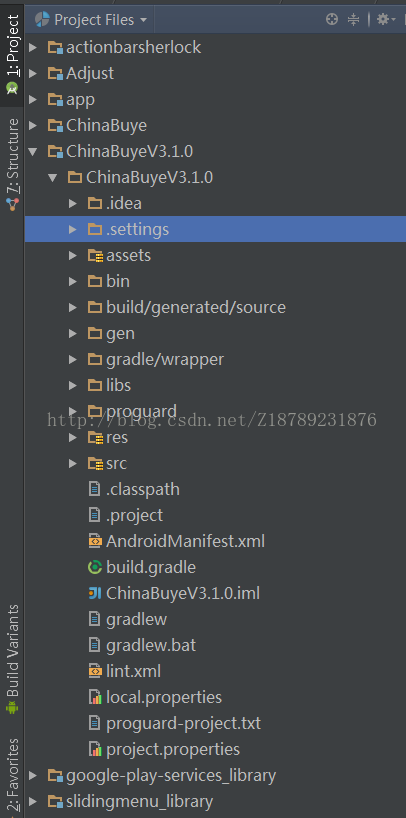
Task: Collapse the top-level ChinaBuyeV3.1.0 node
Action: [x=33, y=152]
